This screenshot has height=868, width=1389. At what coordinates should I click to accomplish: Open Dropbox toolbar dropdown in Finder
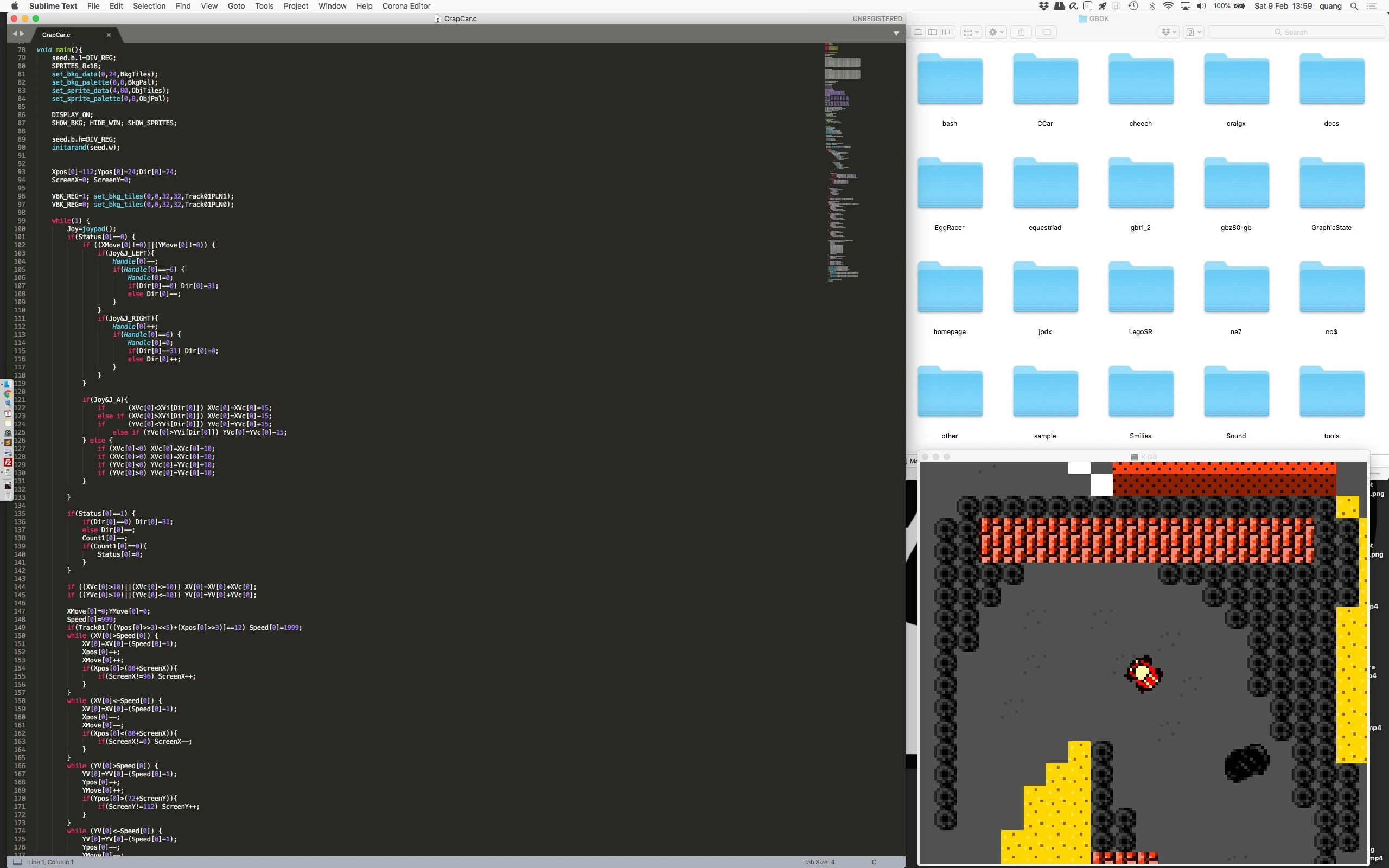(x=1169, y=32)
